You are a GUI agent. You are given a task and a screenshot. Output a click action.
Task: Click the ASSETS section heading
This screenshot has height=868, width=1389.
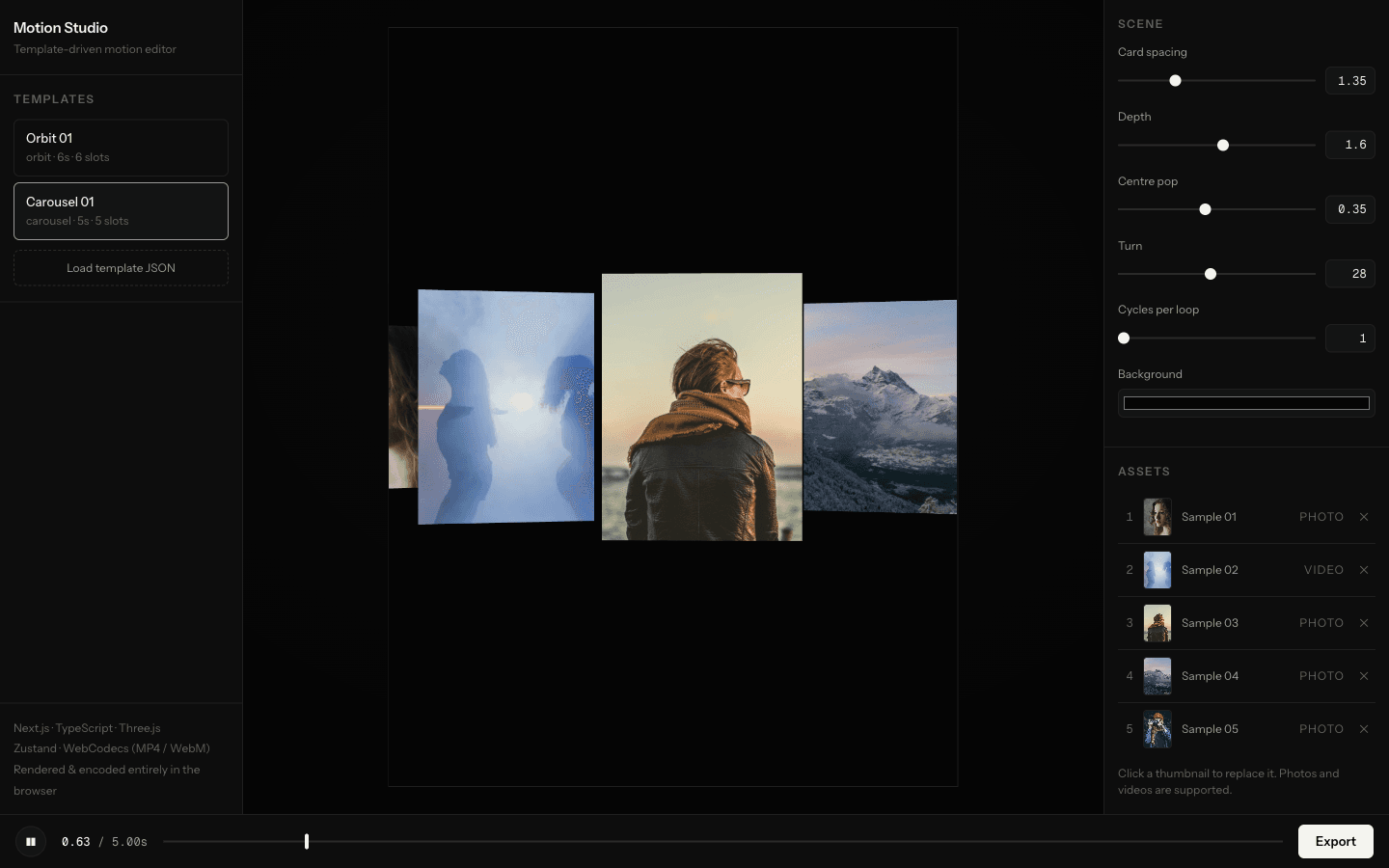(1144, 472)
